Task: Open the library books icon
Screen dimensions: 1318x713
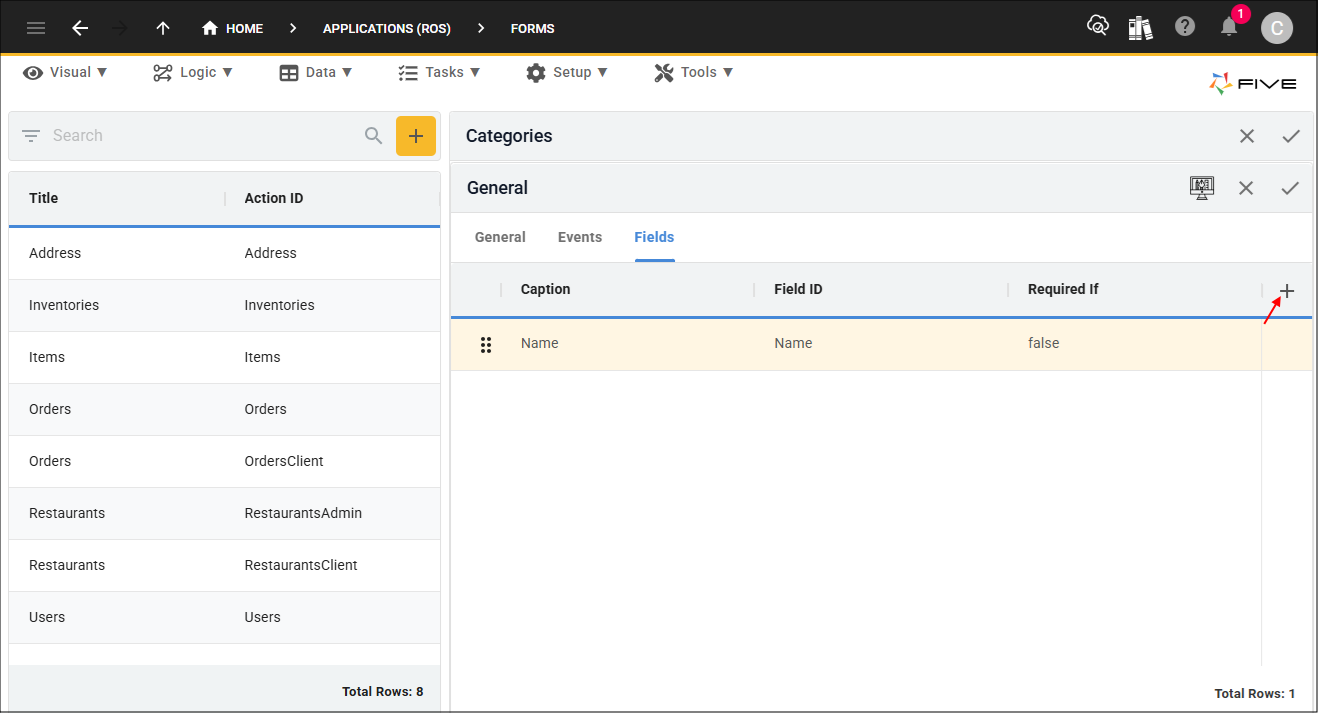Action: [1141, 27]
